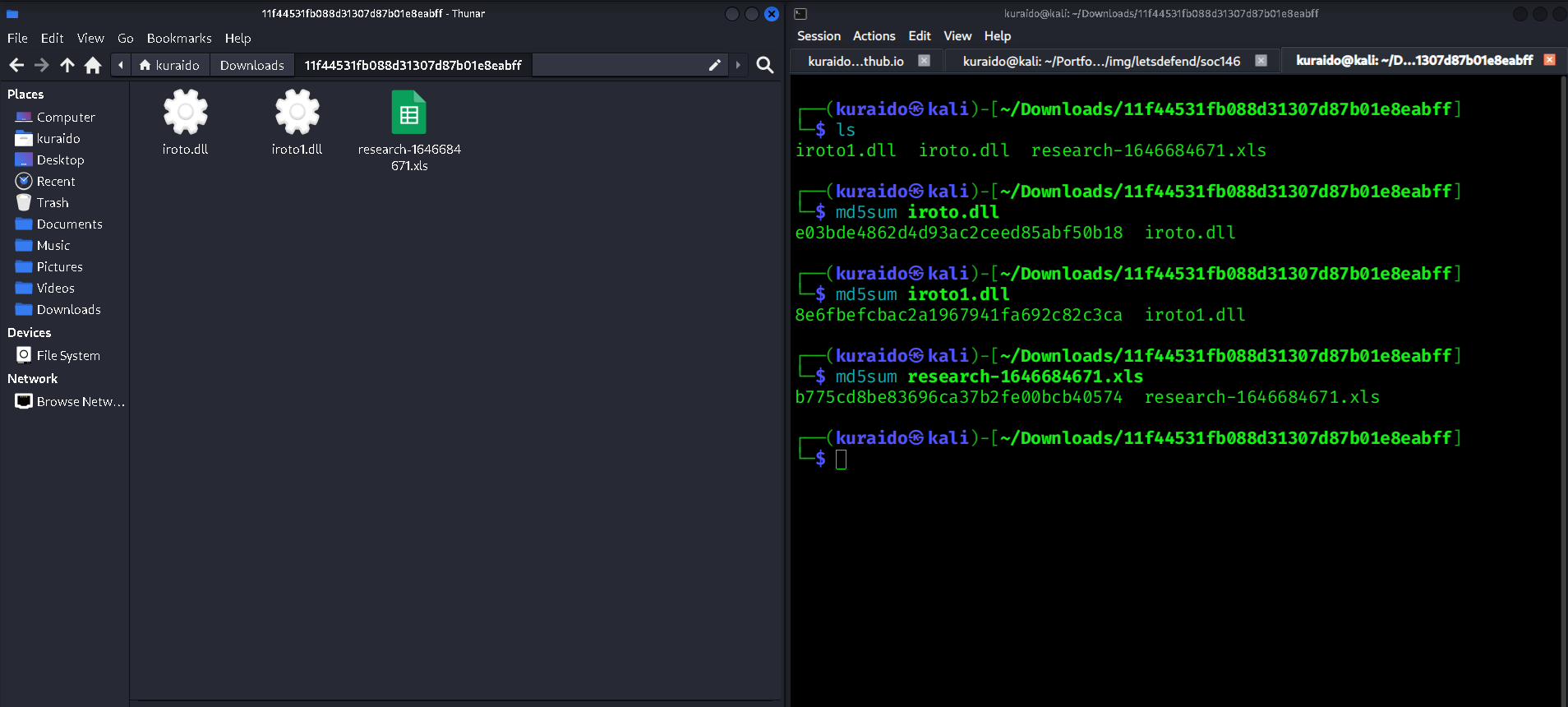Click the kuraido path bar button
The width and height of the screenshot is (1568, 707).
pyautogui.click(x=169, y=65)
